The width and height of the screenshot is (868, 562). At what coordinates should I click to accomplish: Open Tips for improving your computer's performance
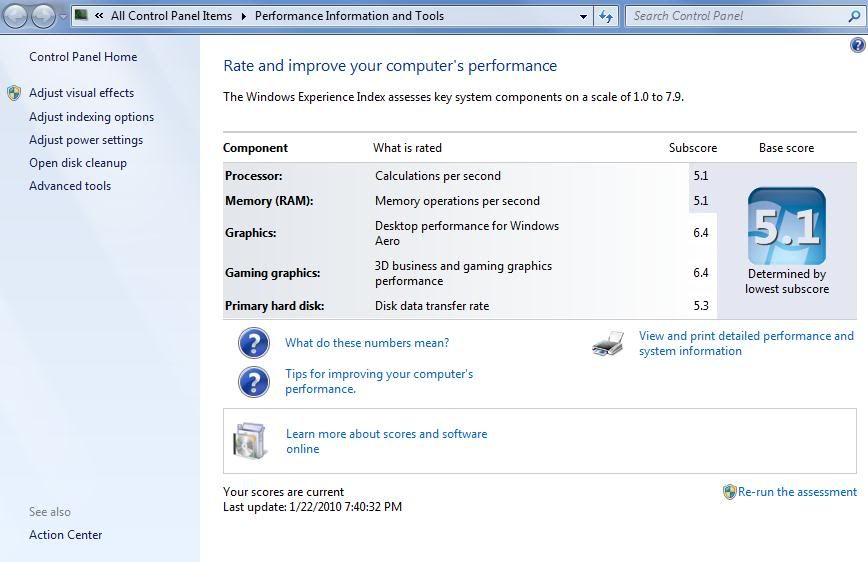pos(379,381)
